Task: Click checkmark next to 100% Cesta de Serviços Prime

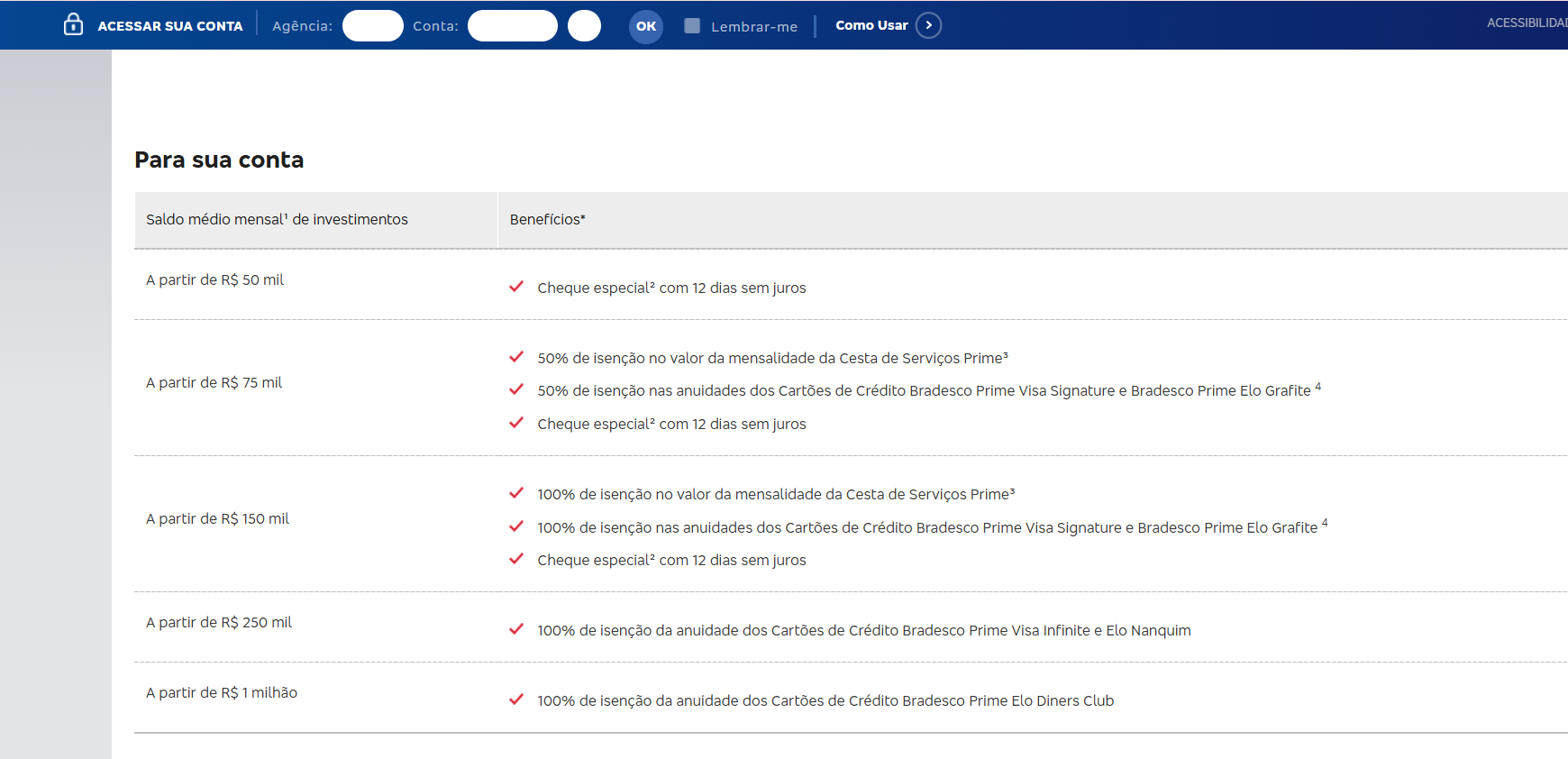Action: click(516, 493)
